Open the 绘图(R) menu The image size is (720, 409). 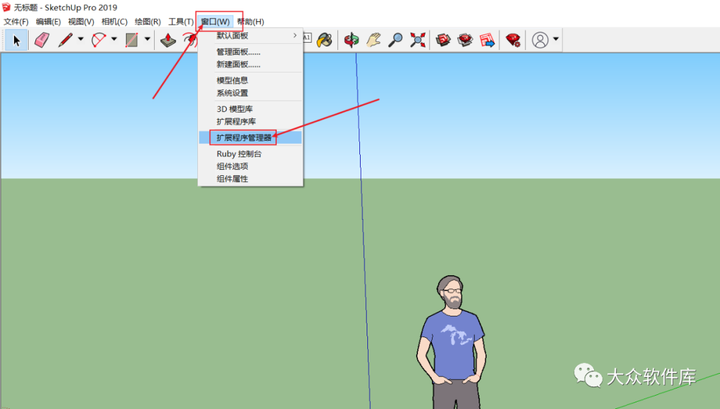[x=147, y=22]
